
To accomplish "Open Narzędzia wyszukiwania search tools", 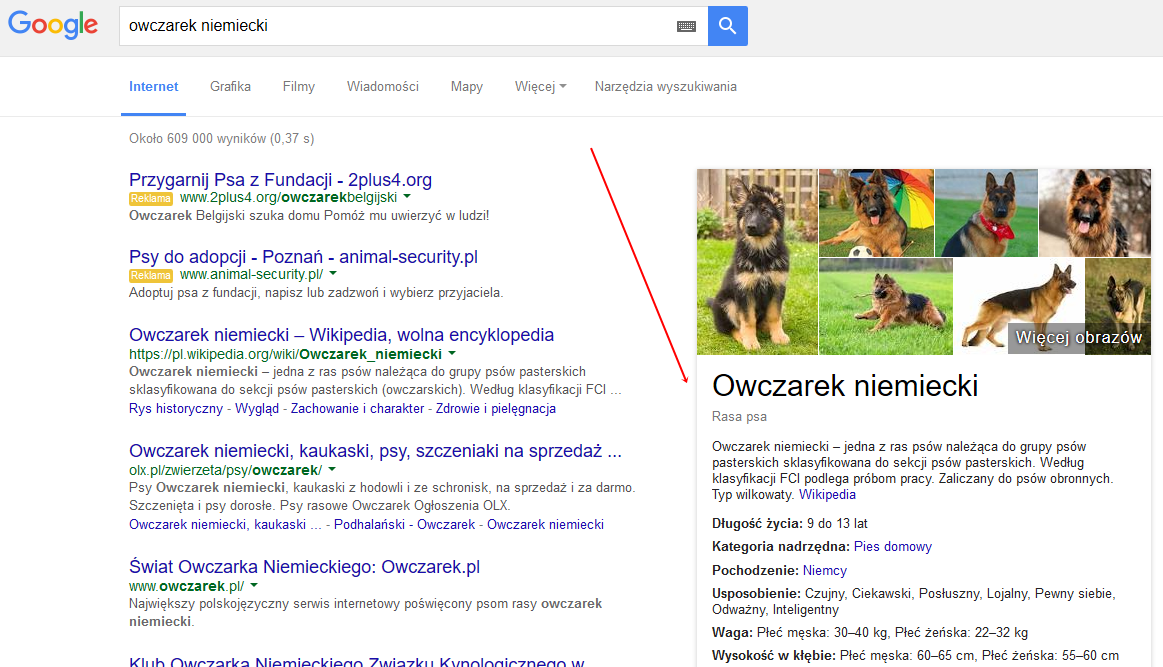I will 665,87.
